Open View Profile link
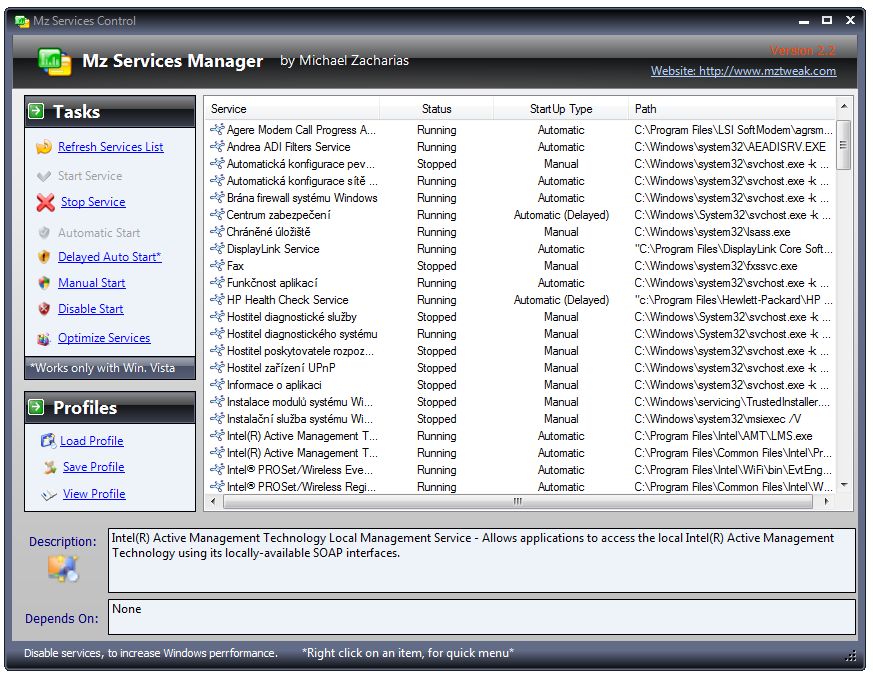This screenshot has height=678, width=873. pos(94,494)
